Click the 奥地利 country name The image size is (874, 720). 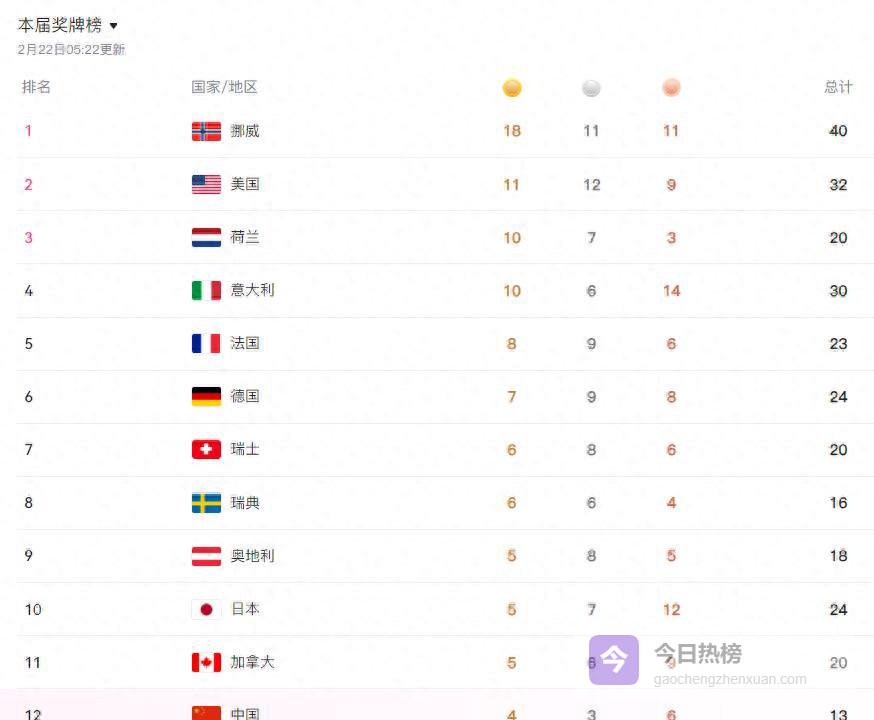coord(252,555)
